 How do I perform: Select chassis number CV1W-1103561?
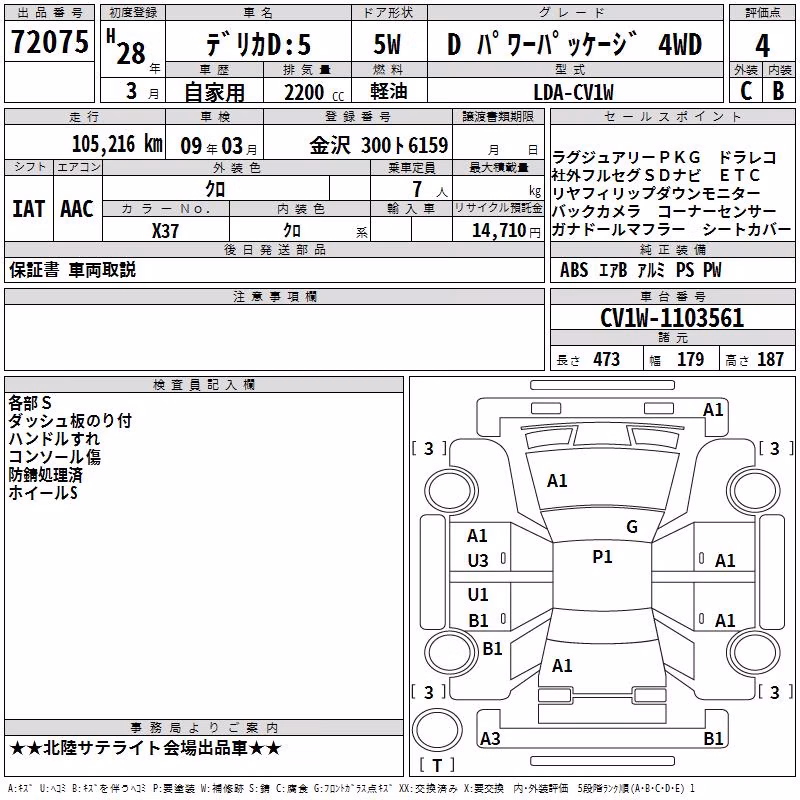tap(672, 318)
